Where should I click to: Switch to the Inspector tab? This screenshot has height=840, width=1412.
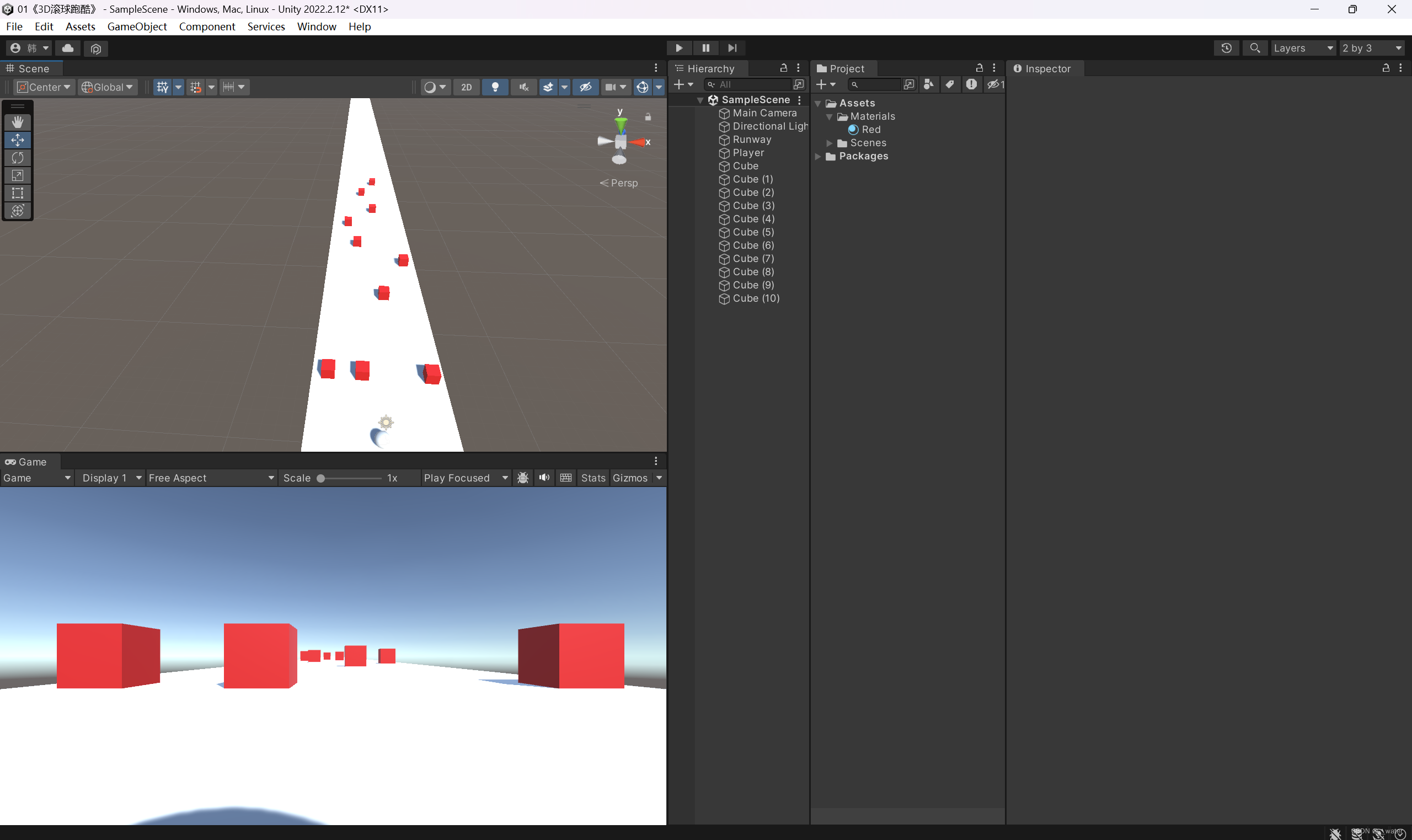(1047, 68)
